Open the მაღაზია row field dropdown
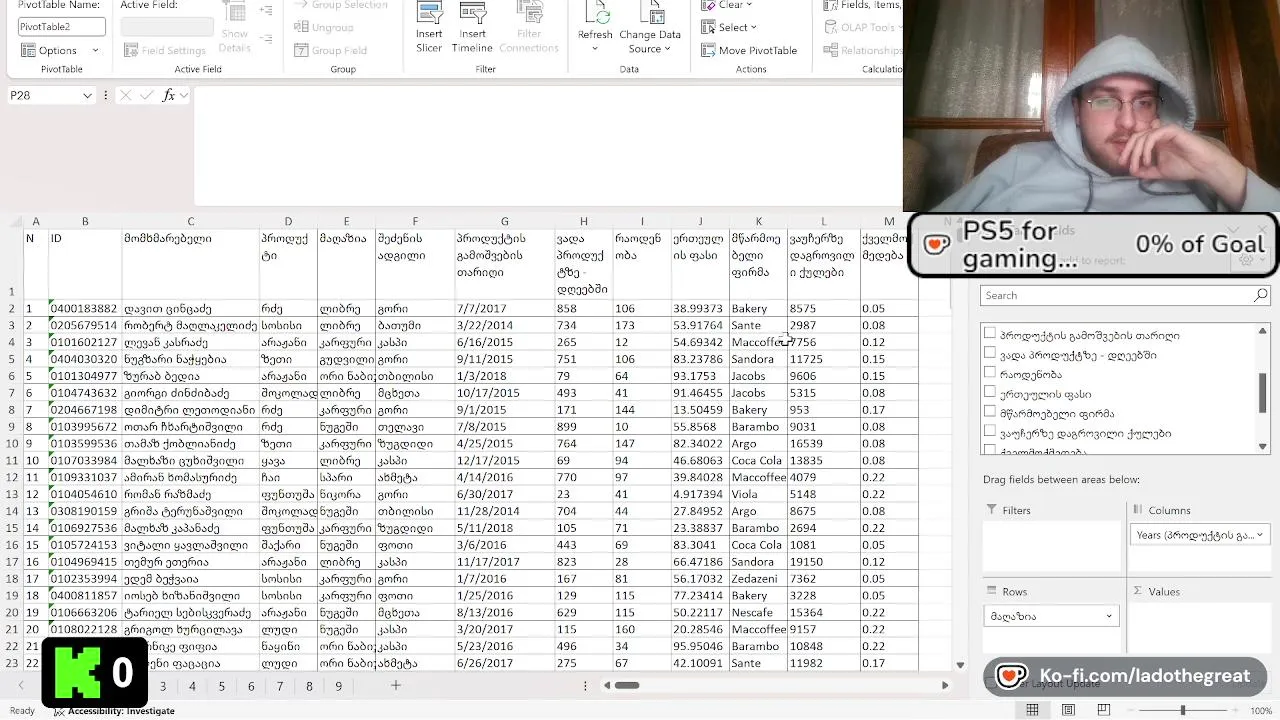 [1109, 616]
